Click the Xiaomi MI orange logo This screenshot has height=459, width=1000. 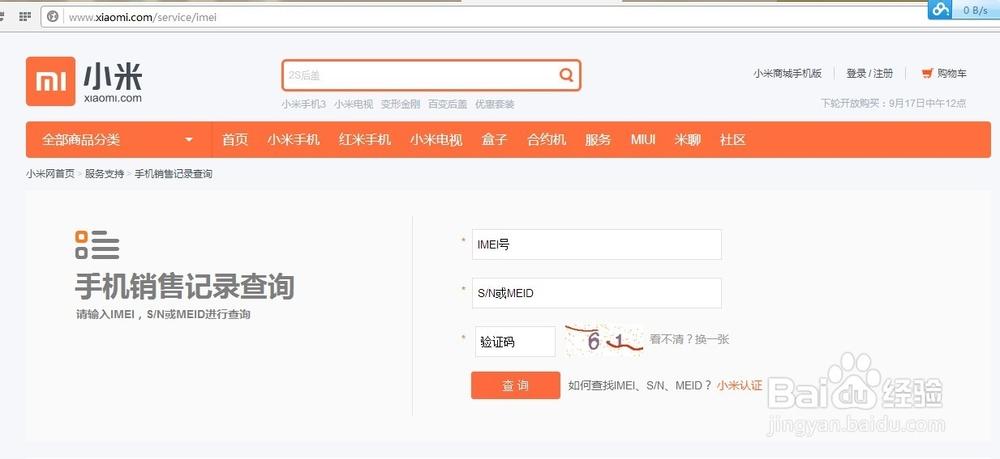pyautogui.click(x=50, y=81)
